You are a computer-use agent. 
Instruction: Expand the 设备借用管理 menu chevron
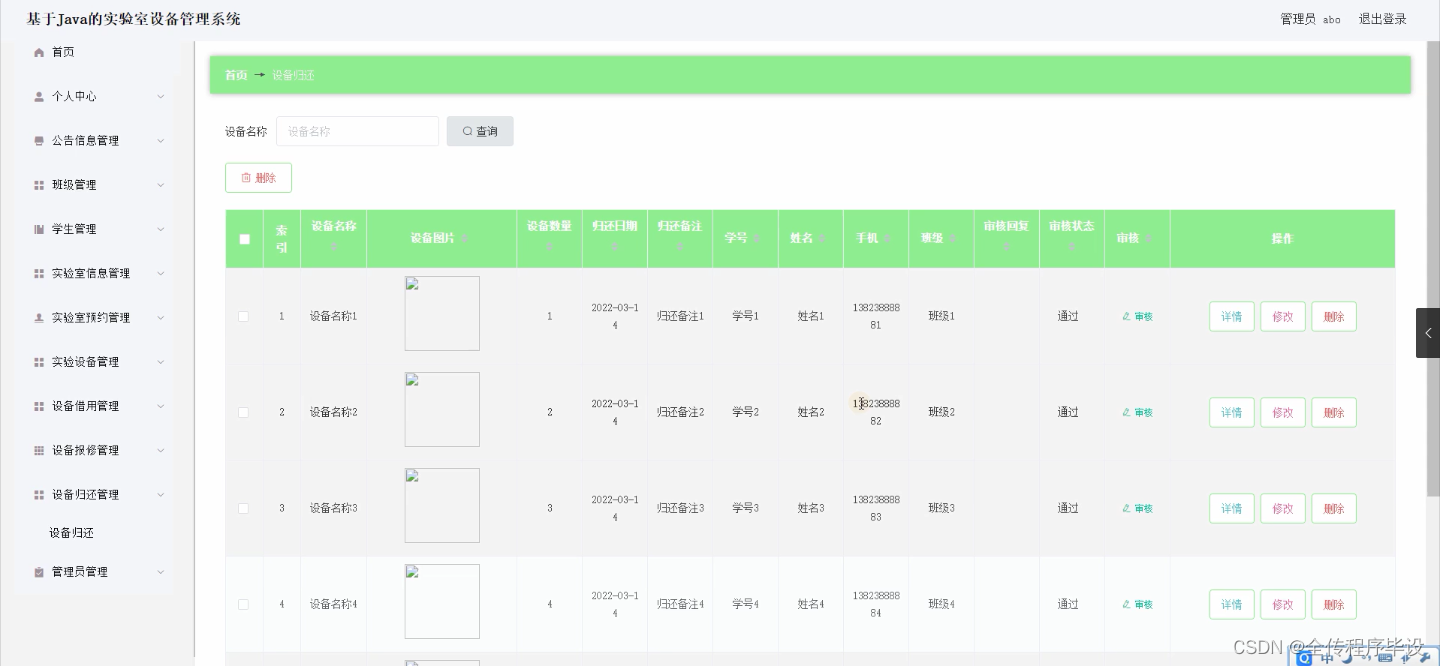pyautogui.click(x=160, y=406)
